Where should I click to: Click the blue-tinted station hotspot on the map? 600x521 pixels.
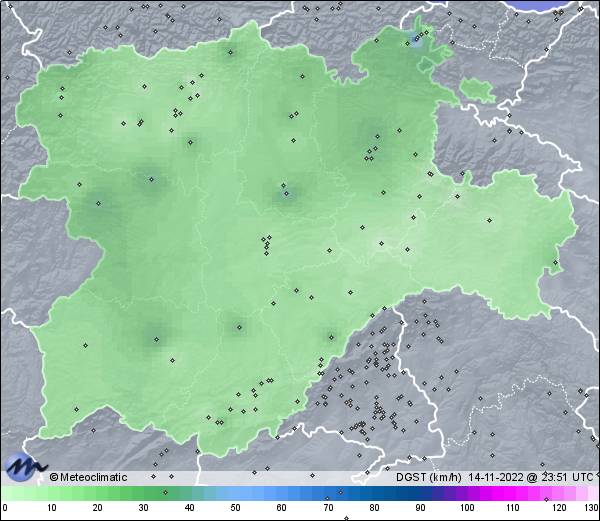pos(416,39)
